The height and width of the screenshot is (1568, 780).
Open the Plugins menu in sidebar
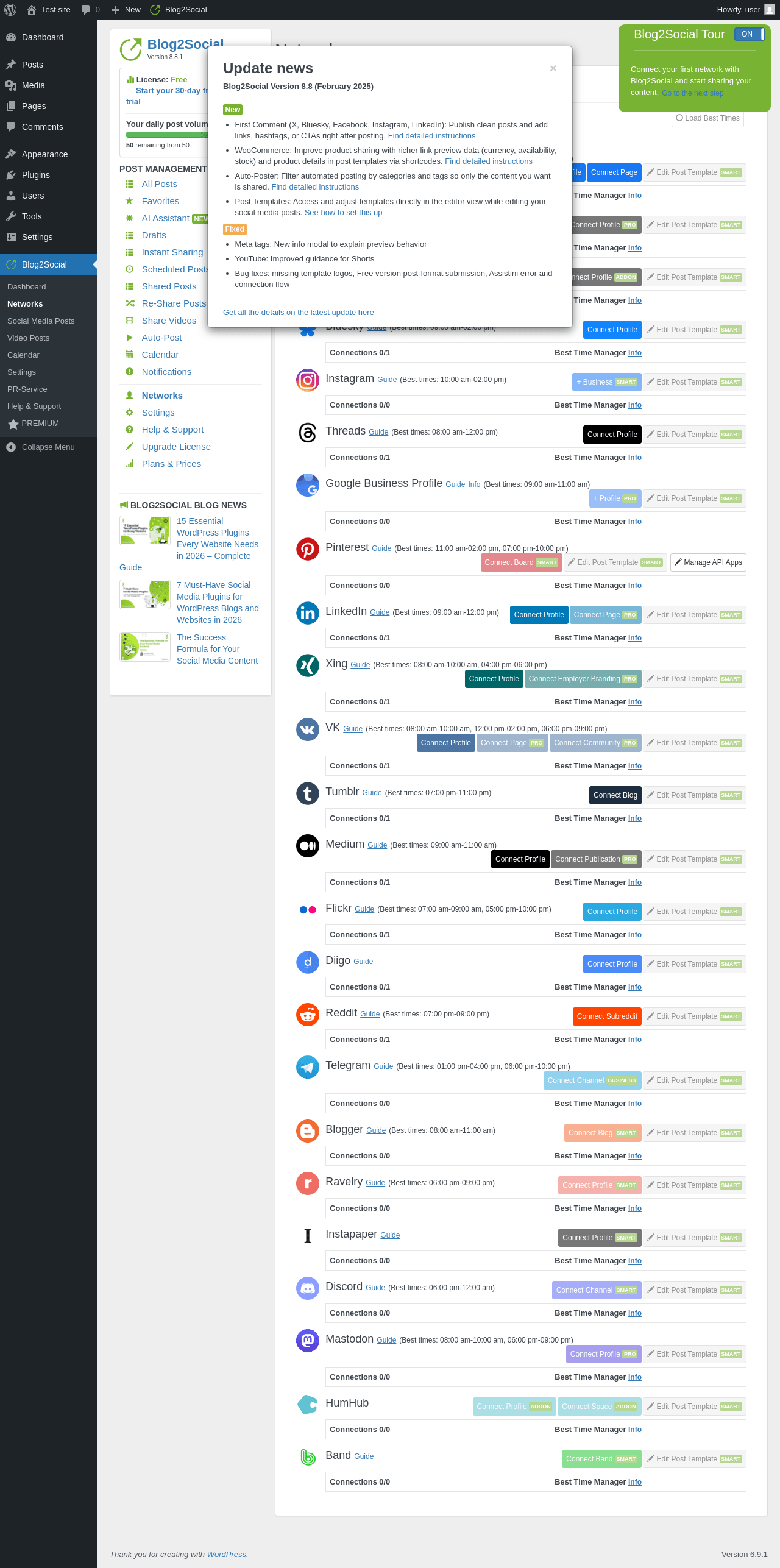tap(49, 175)
